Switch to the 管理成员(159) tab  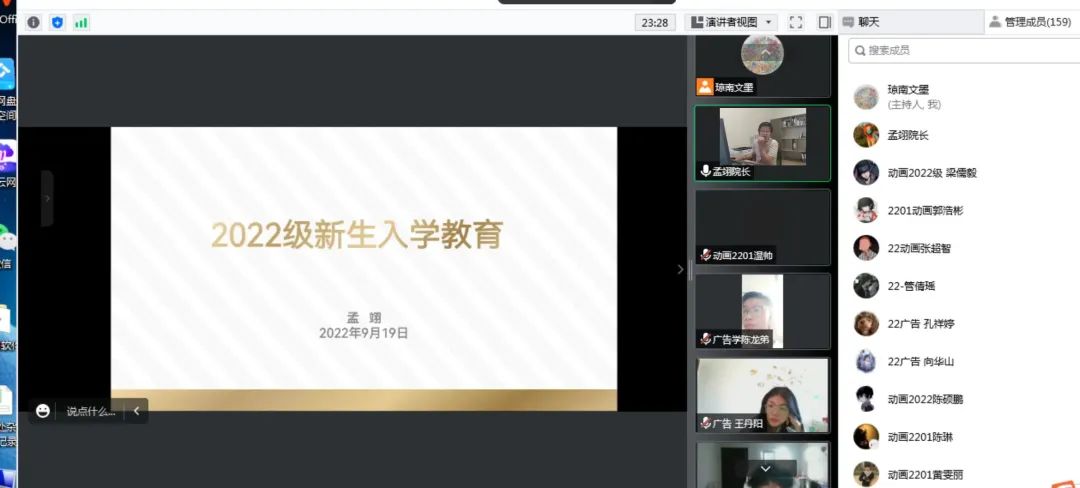[1032, 22]
